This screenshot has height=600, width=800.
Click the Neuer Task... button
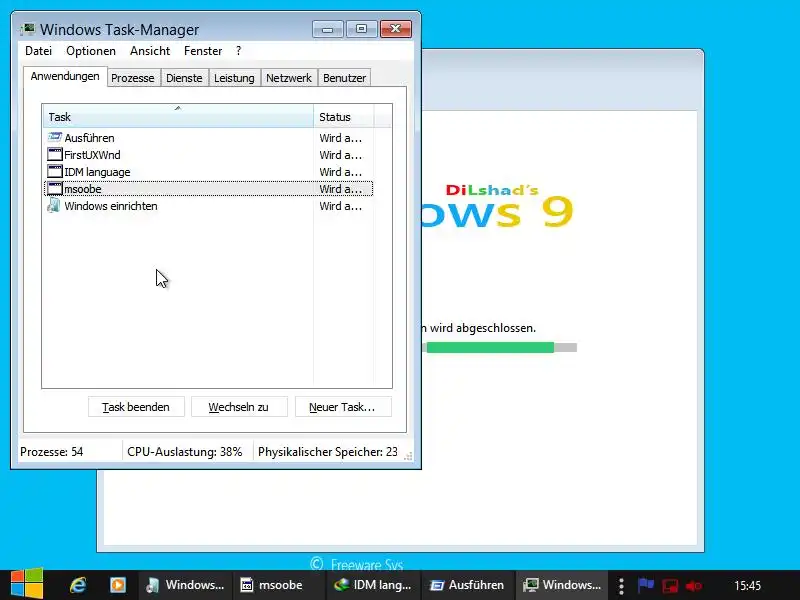[342, 407]
